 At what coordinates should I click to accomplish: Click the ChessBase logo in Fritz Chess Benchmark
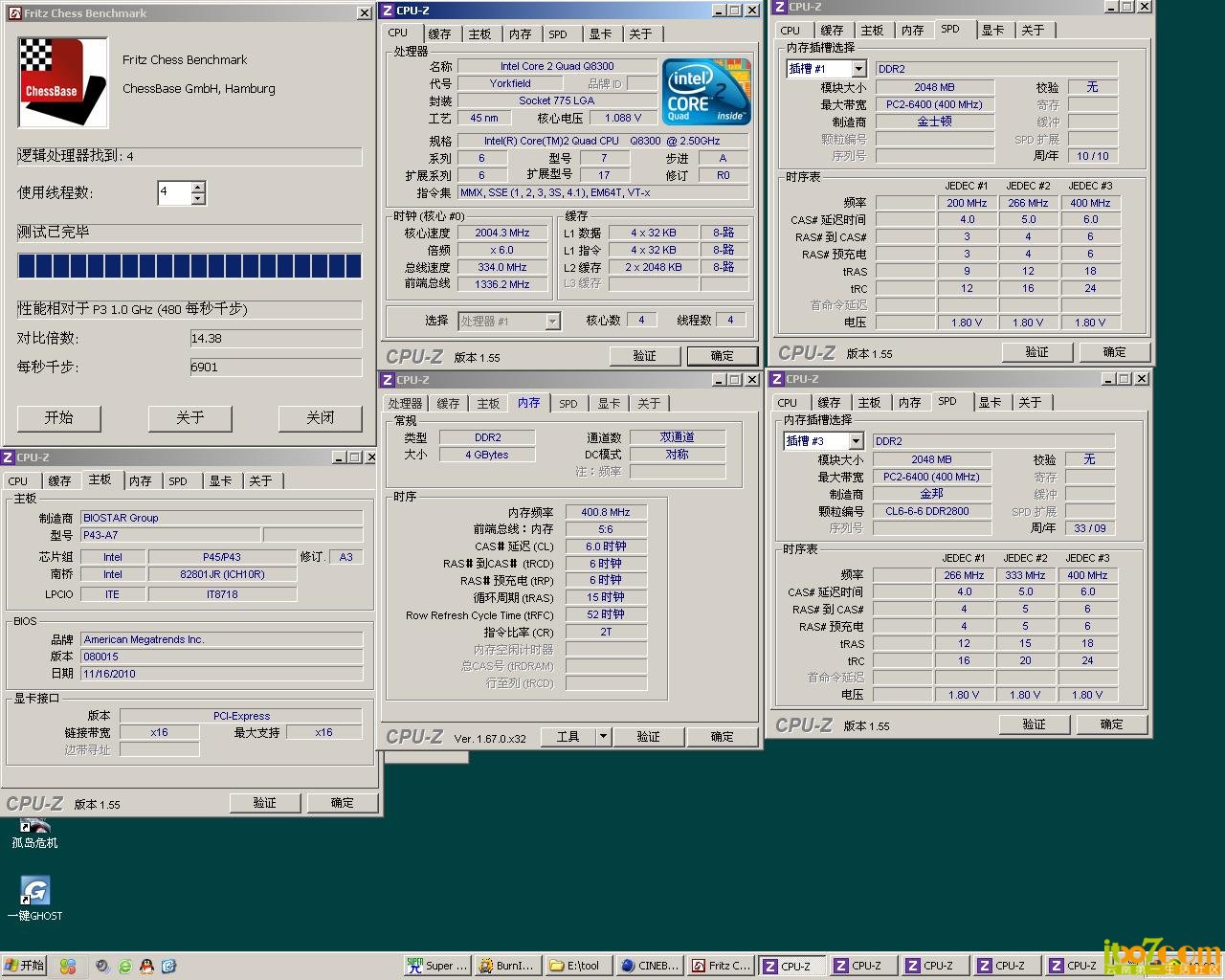63,83
